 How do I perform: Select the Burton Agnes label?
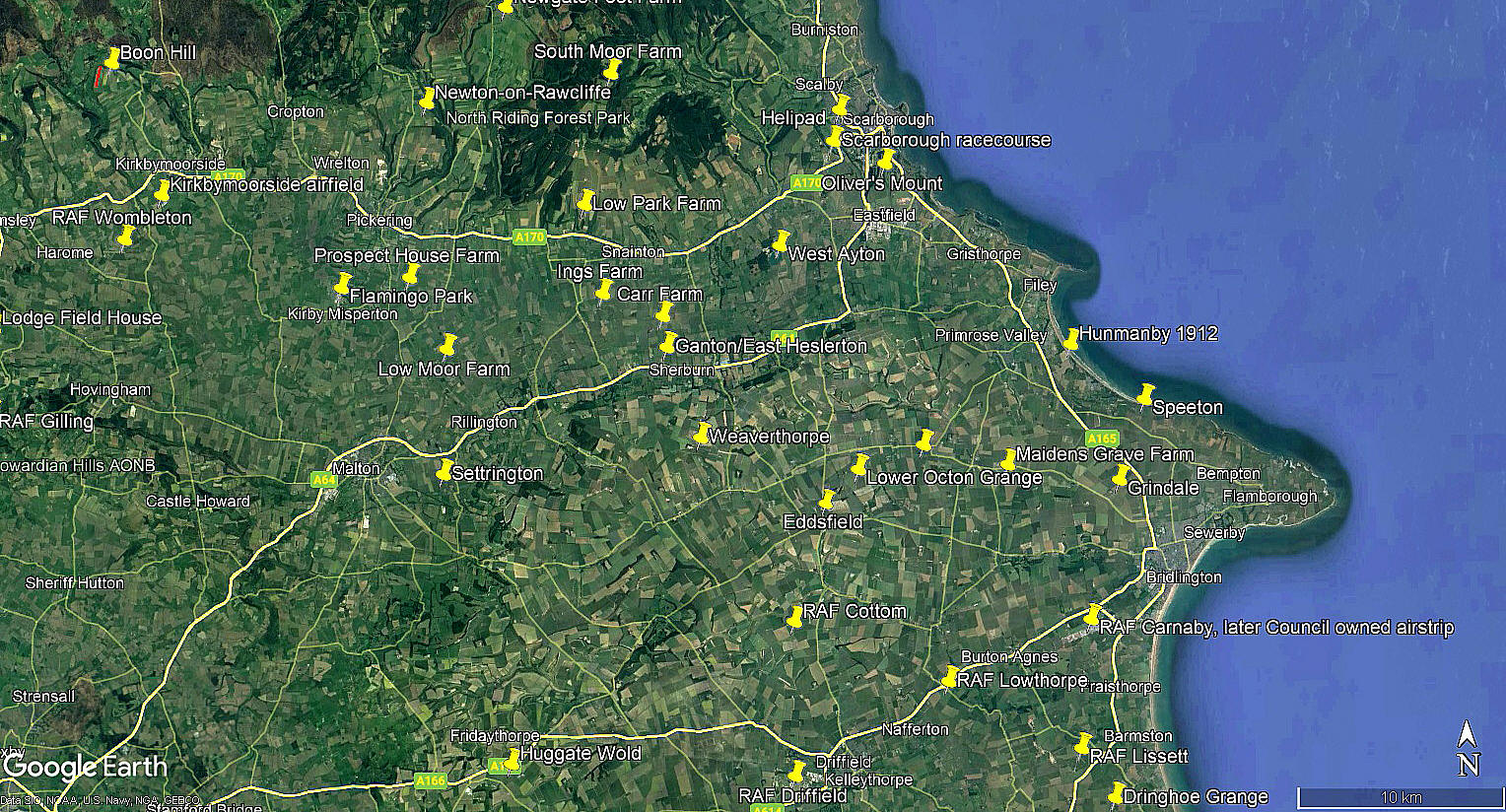coord(1009,656)
